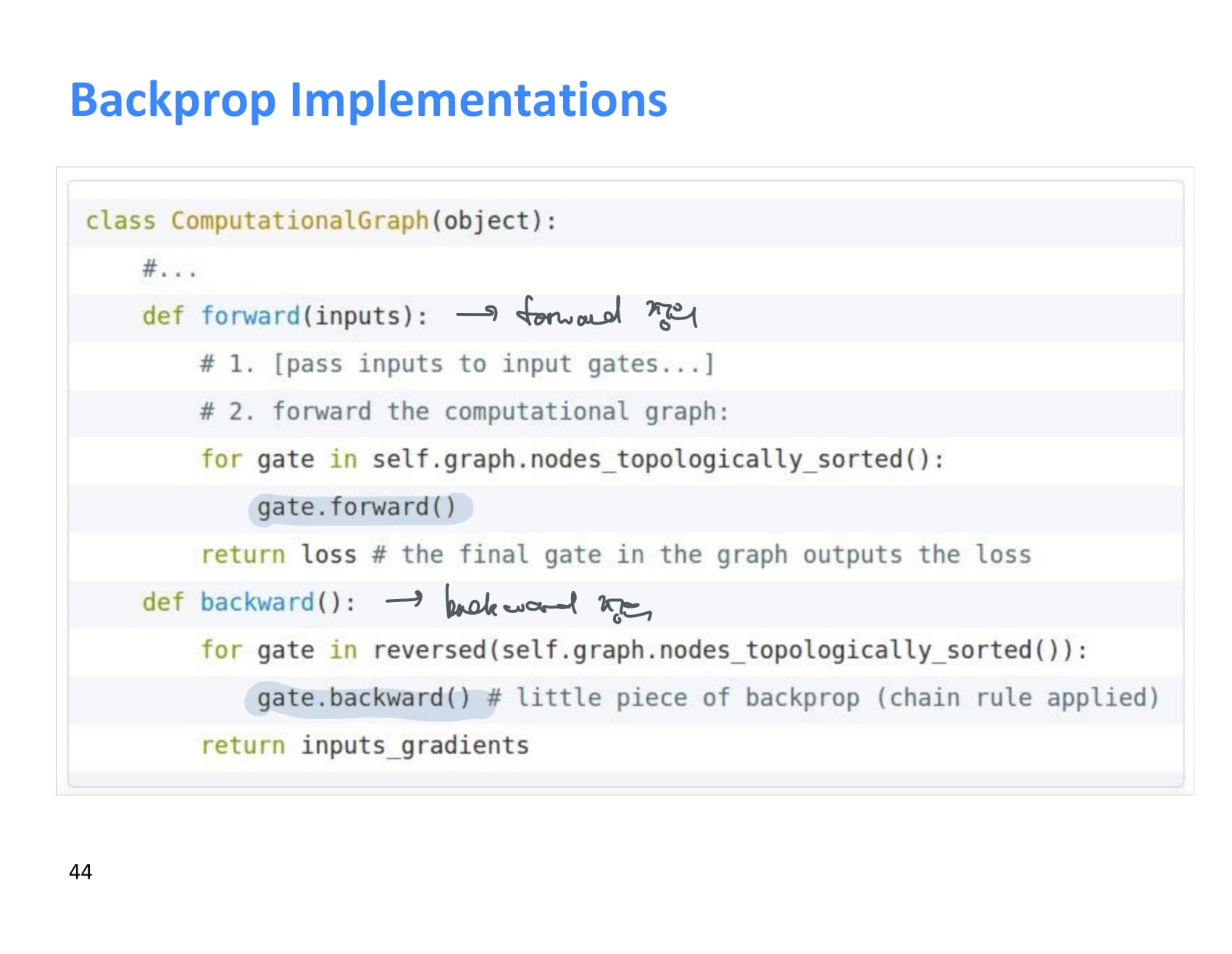Click the def backward() code line
The image size is (1232, 954).
click(x=250, y=602)
